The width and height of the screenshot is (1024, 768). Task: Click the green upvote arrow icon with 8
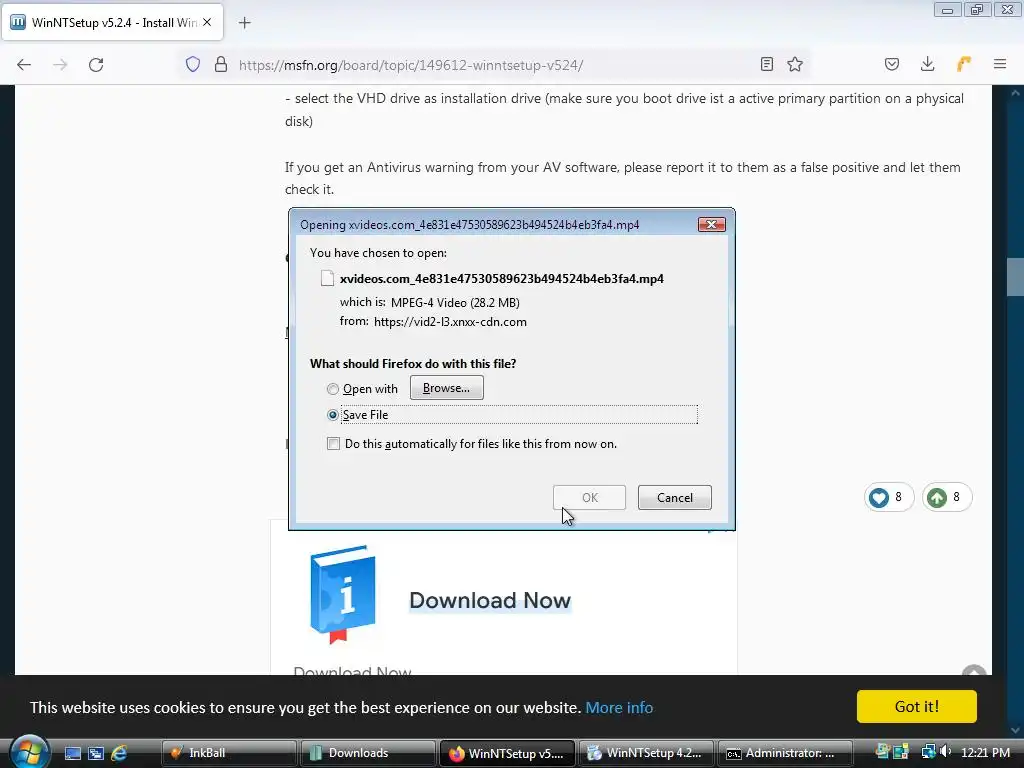click(x=936, y=498)
